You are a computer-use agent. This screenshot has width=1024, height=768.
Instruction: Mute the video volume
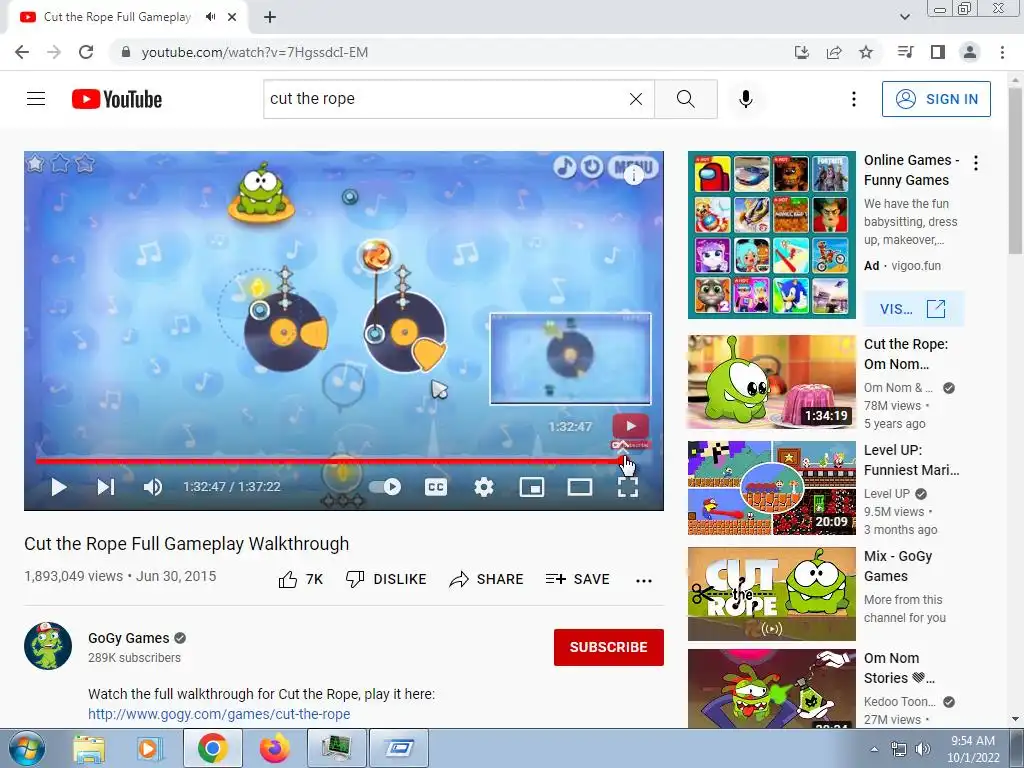click(153, 487)
